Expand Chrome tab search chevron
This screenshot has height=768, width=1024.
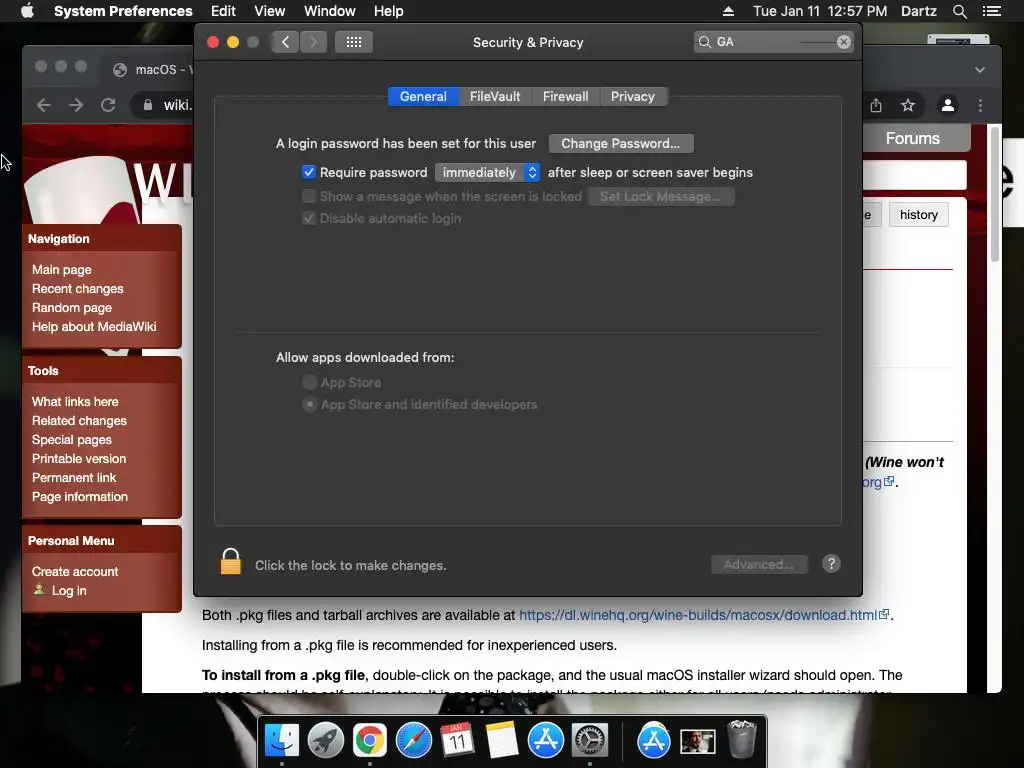pos(979,69)
